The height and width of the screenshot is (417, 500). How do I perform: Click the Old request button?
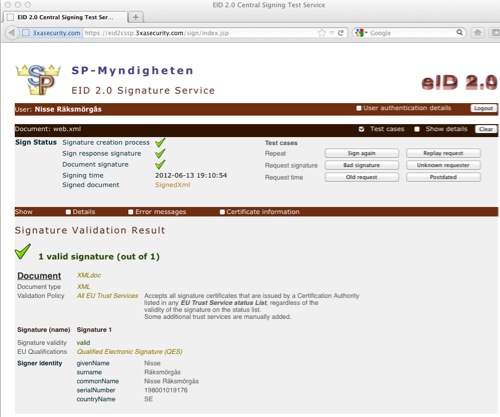pyautogui.click(x=362, y=177)
